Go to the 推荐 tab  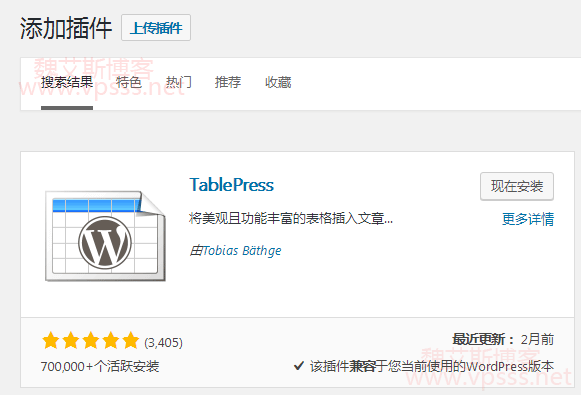coord(228,82)
